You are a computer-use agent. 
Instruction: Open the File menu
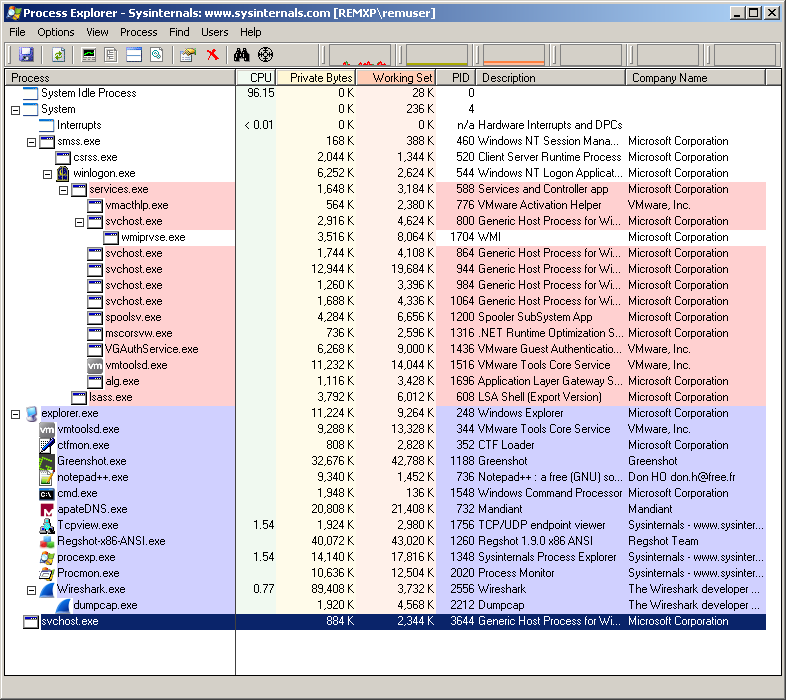tap(17, 32)
